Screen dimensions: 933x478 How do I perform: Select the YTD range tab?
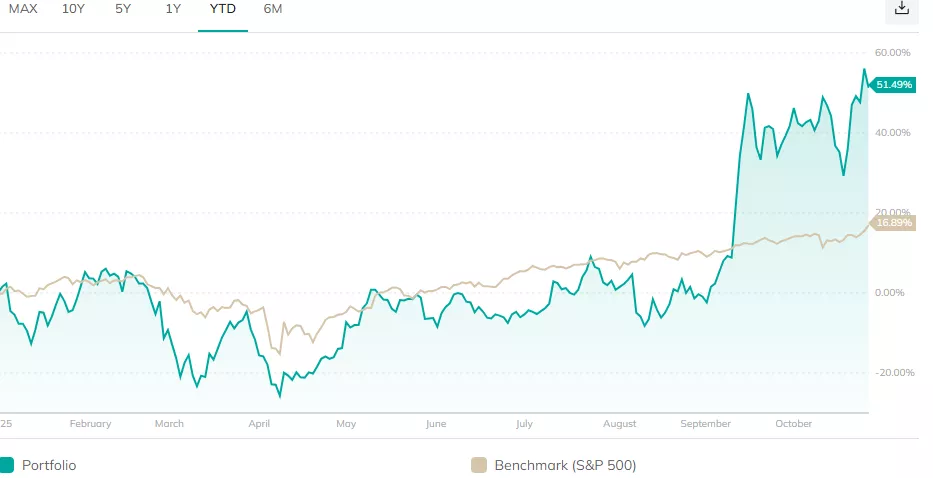pos(223,9)
